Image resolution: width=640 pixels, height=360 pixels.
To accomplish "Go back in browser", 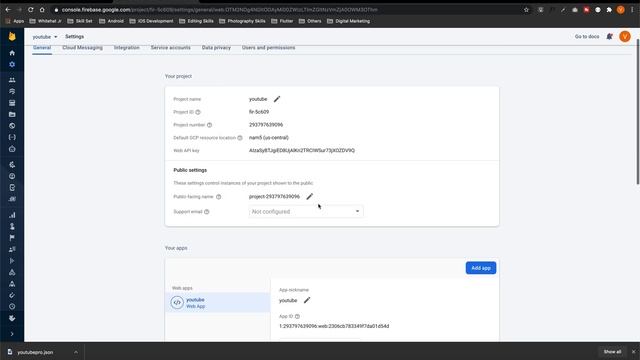I will (8, 9).
